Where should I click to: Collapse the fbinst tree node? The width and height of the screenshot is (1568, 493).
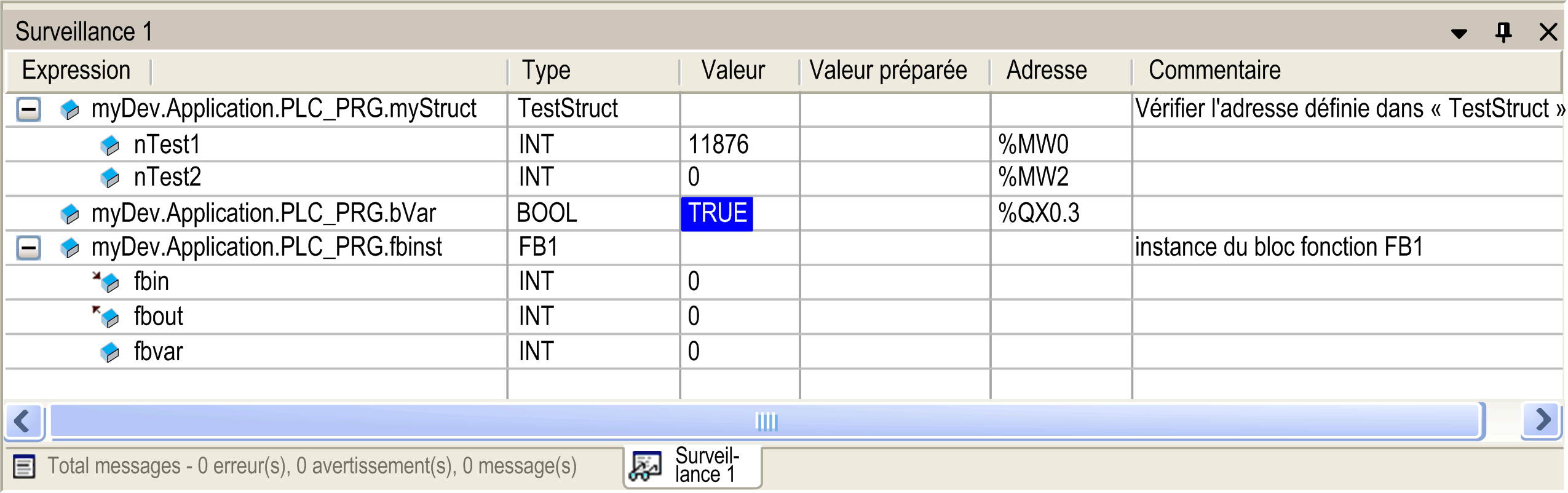point(28,248)
